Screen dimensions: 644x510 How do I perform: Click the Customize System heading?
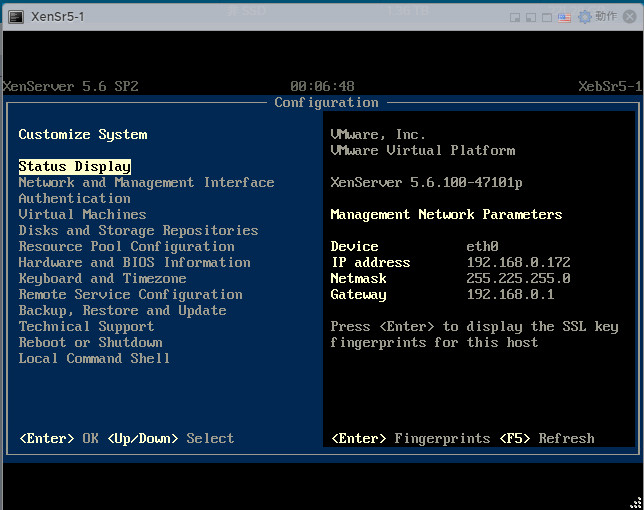tap(83, 134)
